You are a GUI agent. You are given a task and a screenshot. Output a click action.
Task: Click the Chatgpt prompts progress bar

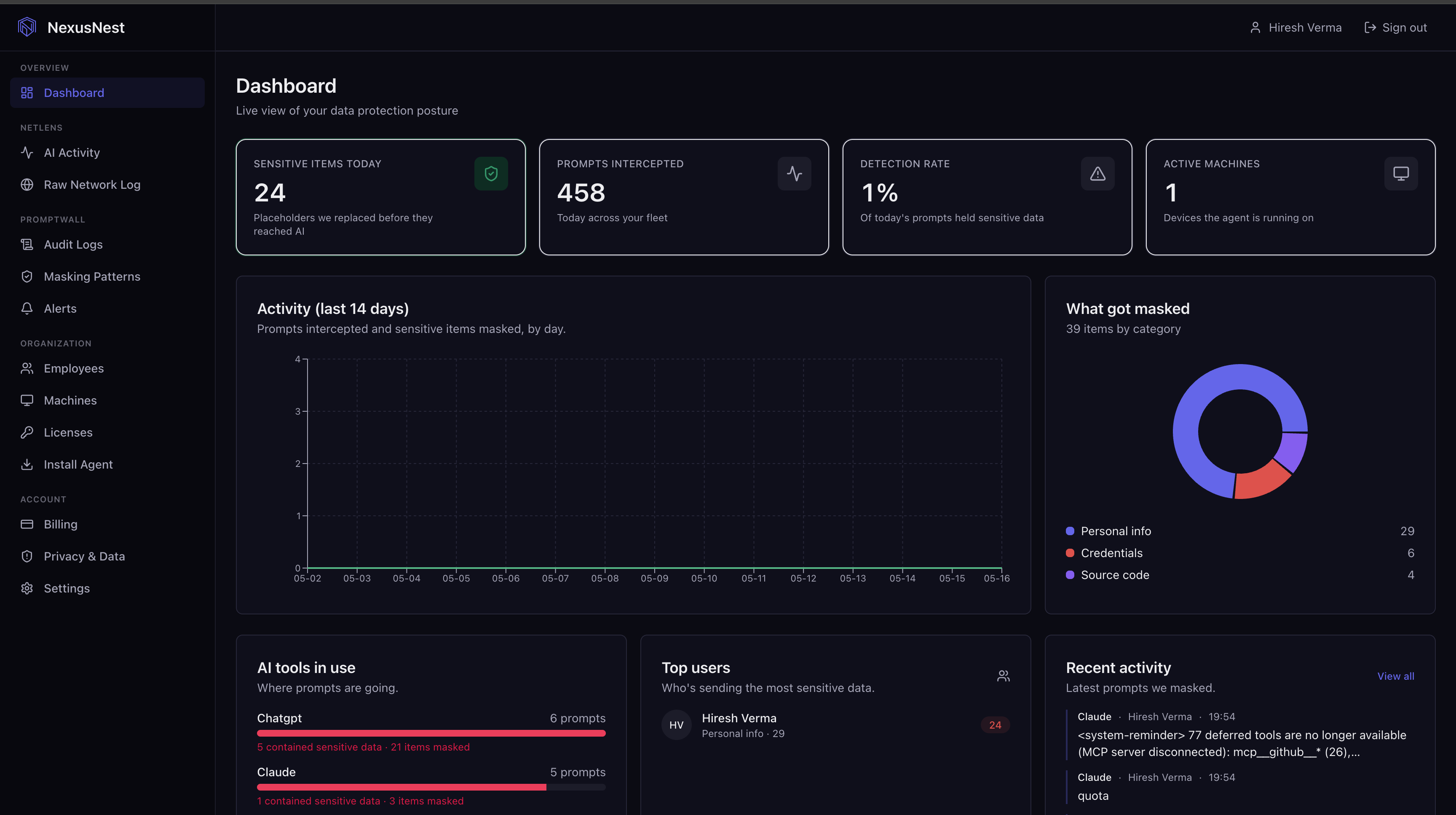[431, 734]
